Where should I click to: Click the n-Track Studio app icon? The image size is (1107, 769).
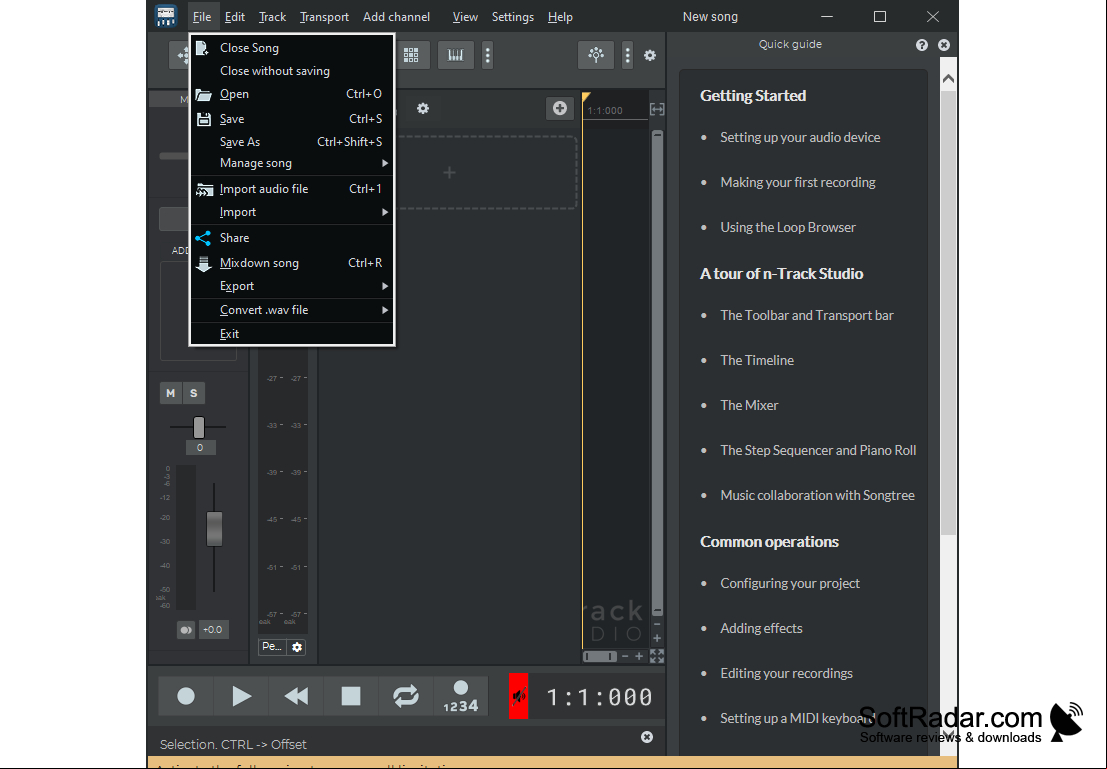(x=166, y=16)
